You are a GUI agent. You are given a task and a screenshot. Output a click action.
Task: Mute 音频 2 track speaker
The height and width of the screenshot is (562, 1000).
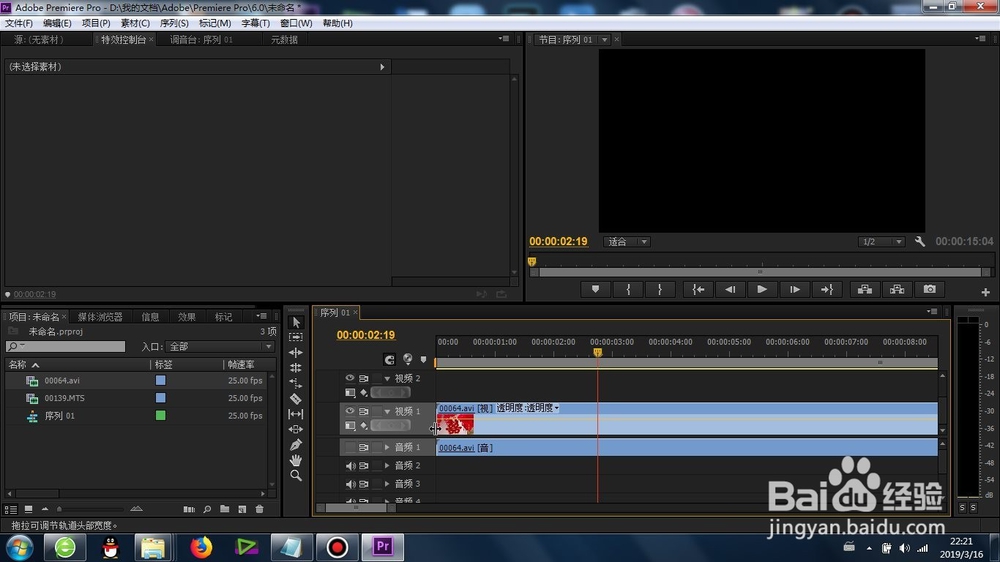350,466
